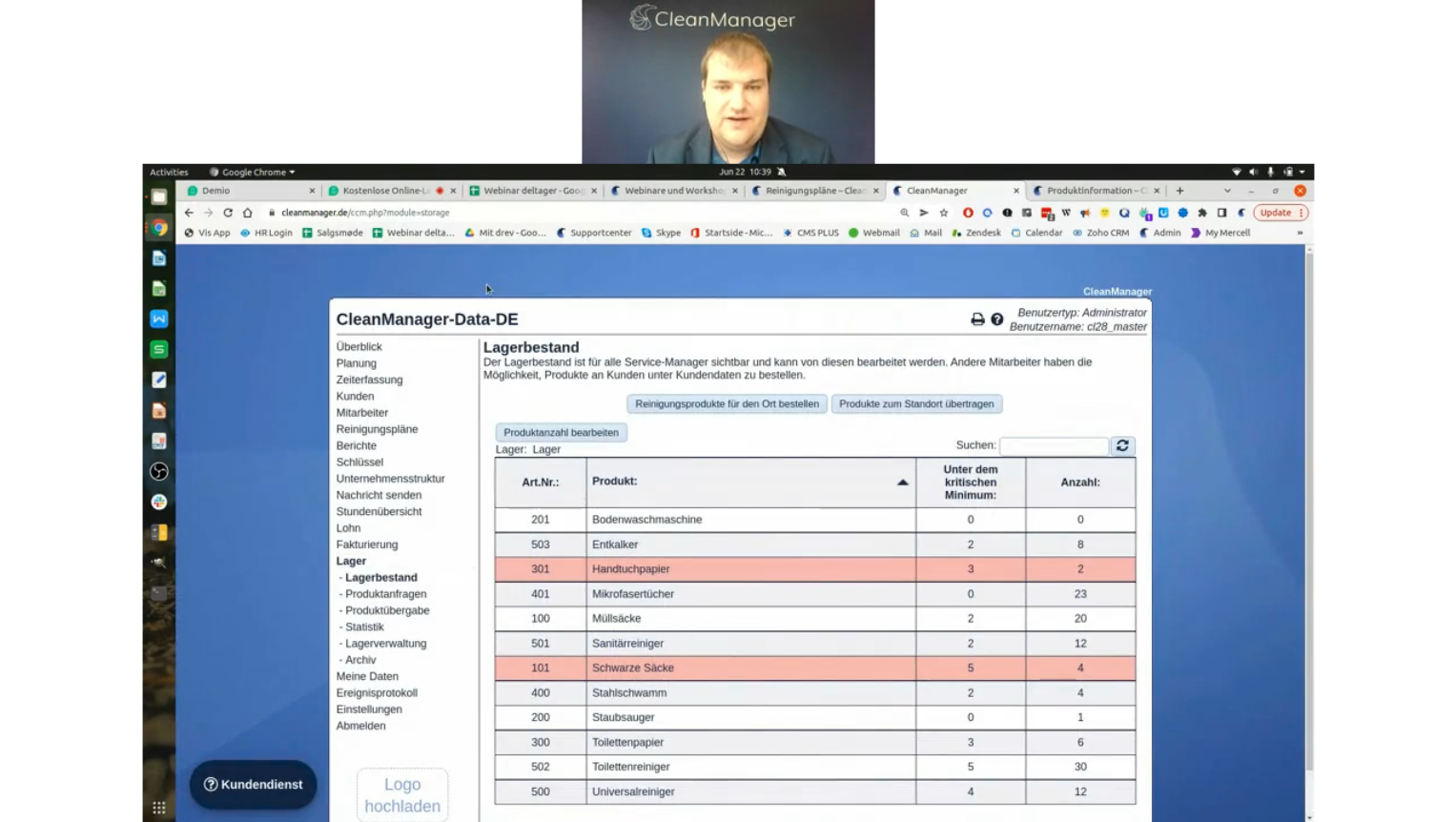The image size is (1456, 822).
Task: Click the extensions puzzle-piece icon
Action: coord(1202,213)
